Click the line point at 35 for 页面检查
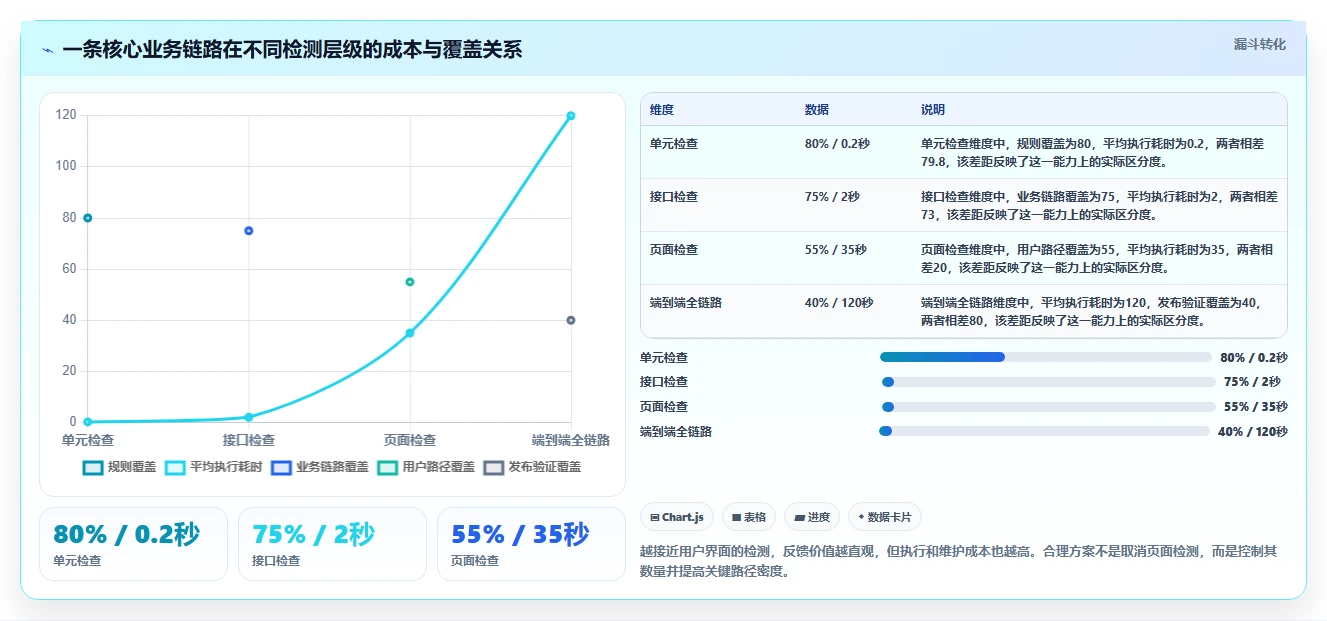1327x621 pixels. click(410, 333)
